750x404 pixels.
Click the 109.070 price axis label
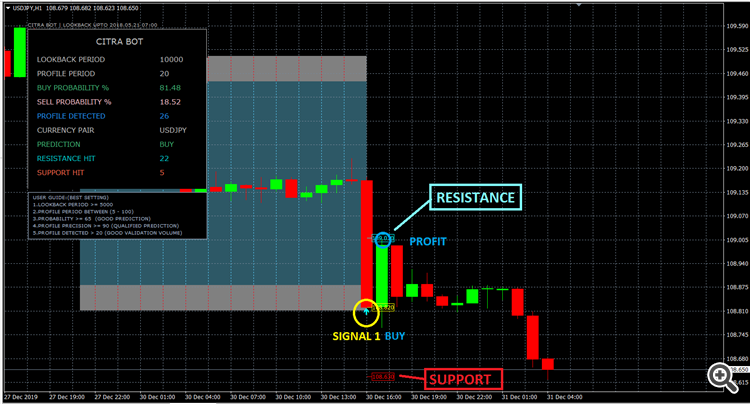[x=737, y=216]
